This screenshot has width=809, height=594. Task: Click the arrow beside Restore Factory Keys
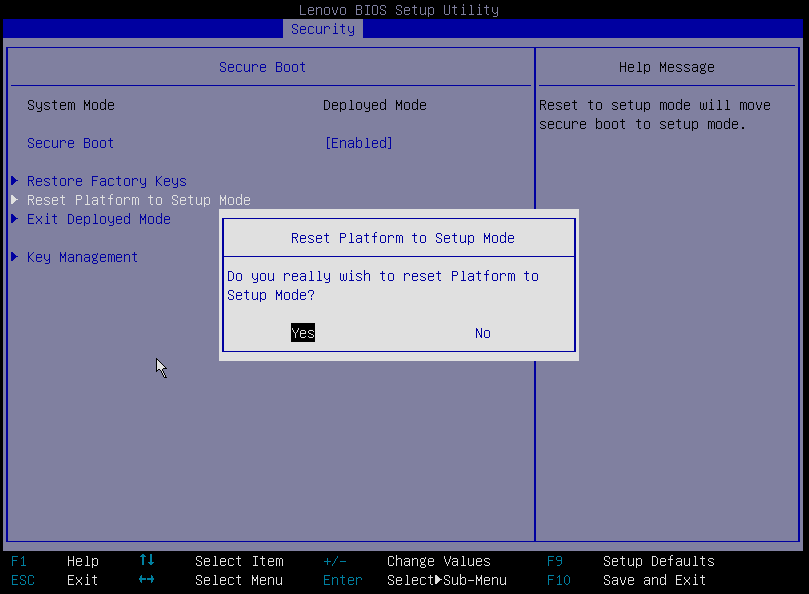(14, 181)
